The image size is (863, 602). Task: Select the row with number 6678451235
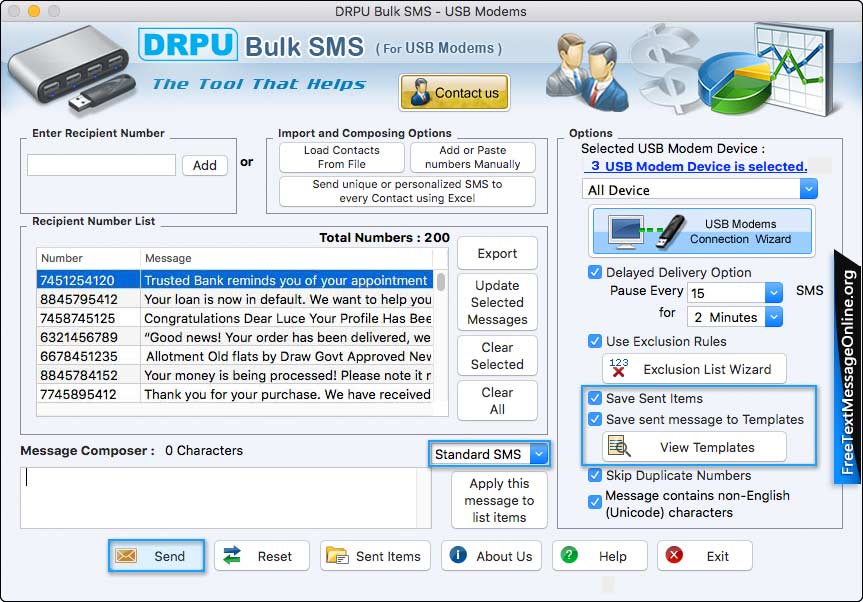point(235,356)
